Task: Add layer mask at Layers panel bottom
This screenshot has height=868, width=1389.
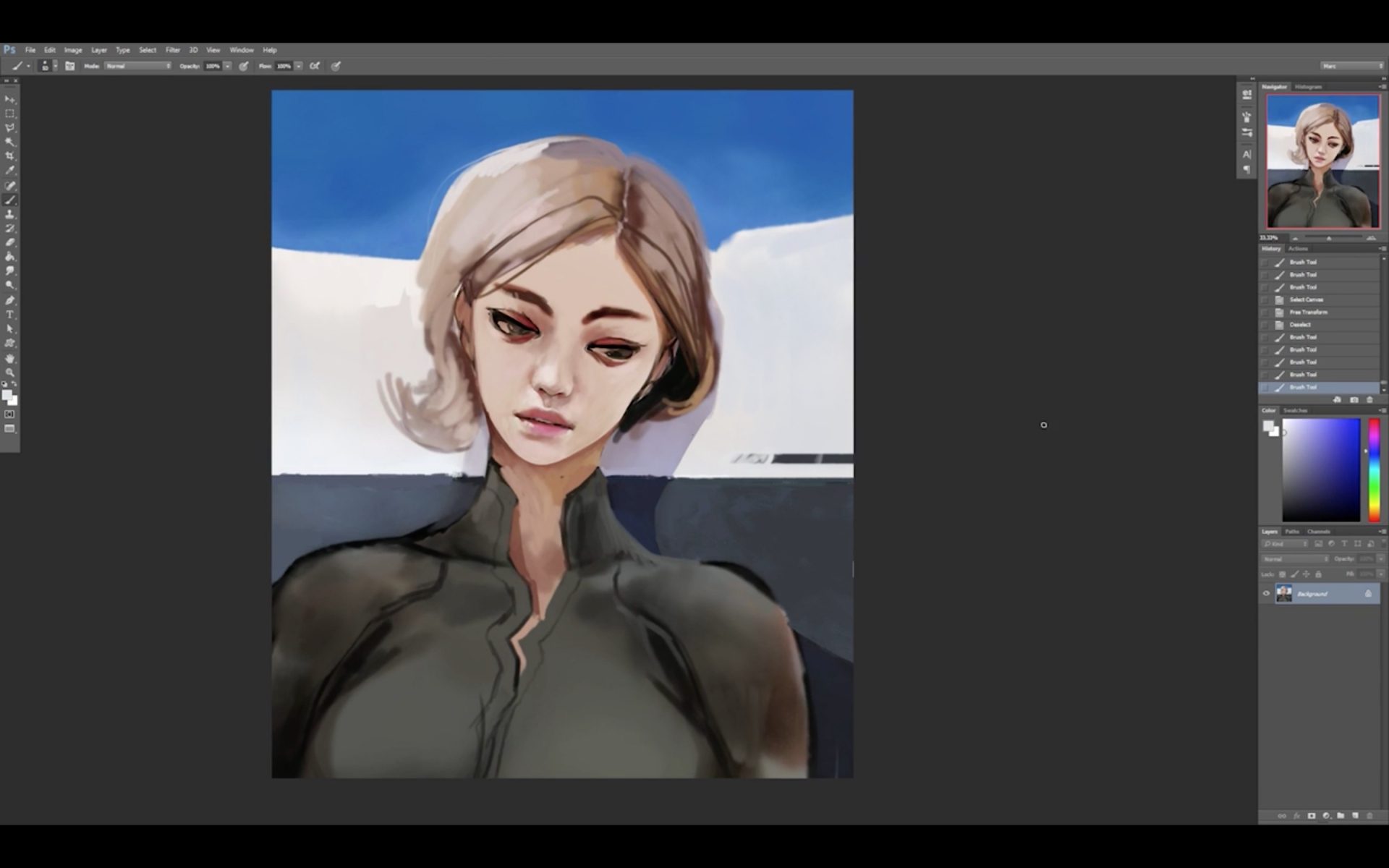Action: [1312, 816]
